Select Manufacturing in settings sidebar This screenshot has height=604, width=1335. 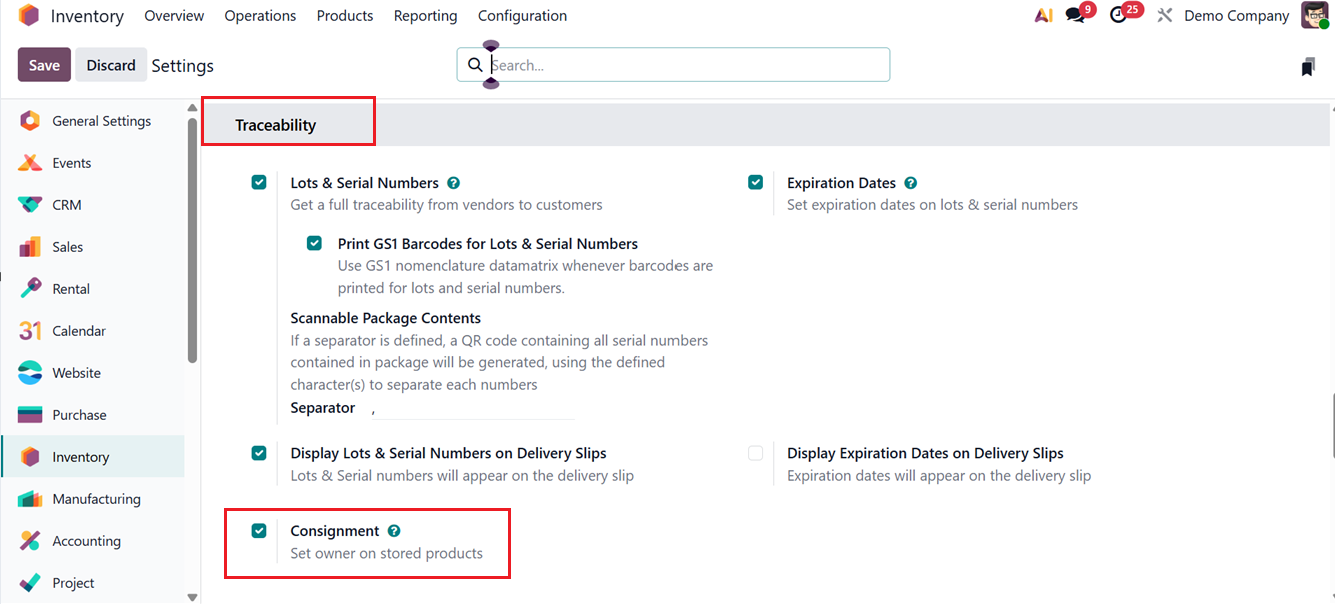pyautogui.click(x=96, y=499)
